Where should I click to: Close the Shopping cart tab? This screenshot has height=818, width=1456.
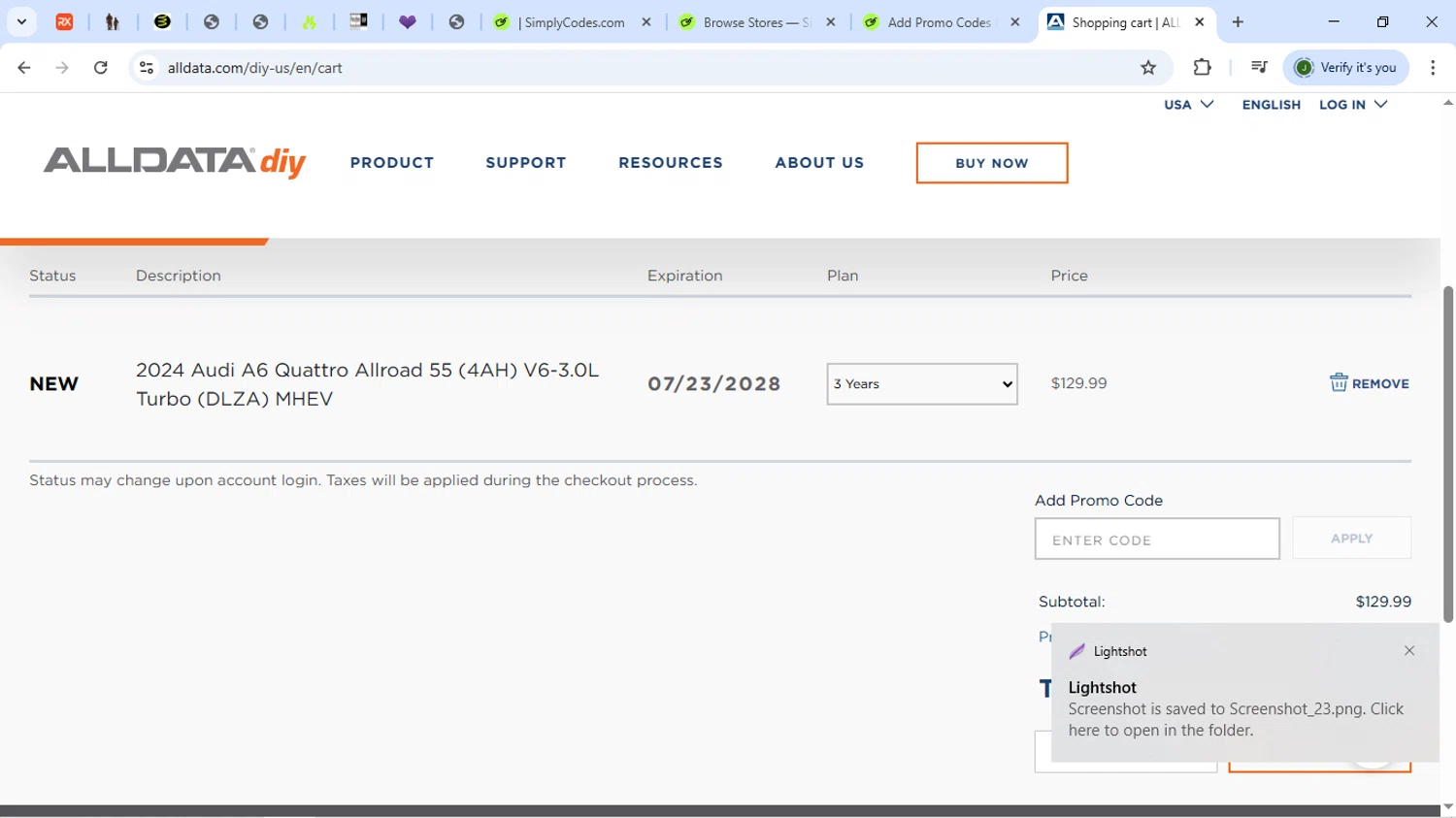pyautogui.click(x=1200, y=22)
